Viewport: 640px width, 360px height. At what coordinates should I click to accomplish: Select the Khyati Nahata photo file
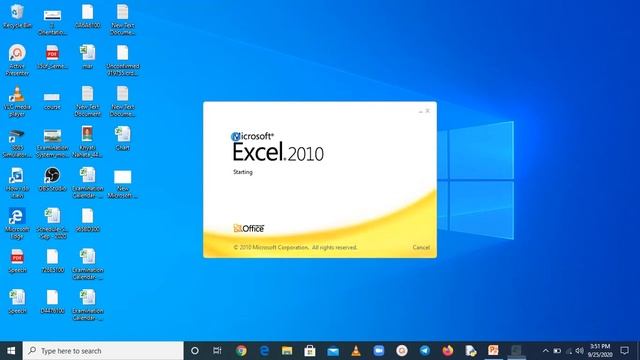(87, 142)
